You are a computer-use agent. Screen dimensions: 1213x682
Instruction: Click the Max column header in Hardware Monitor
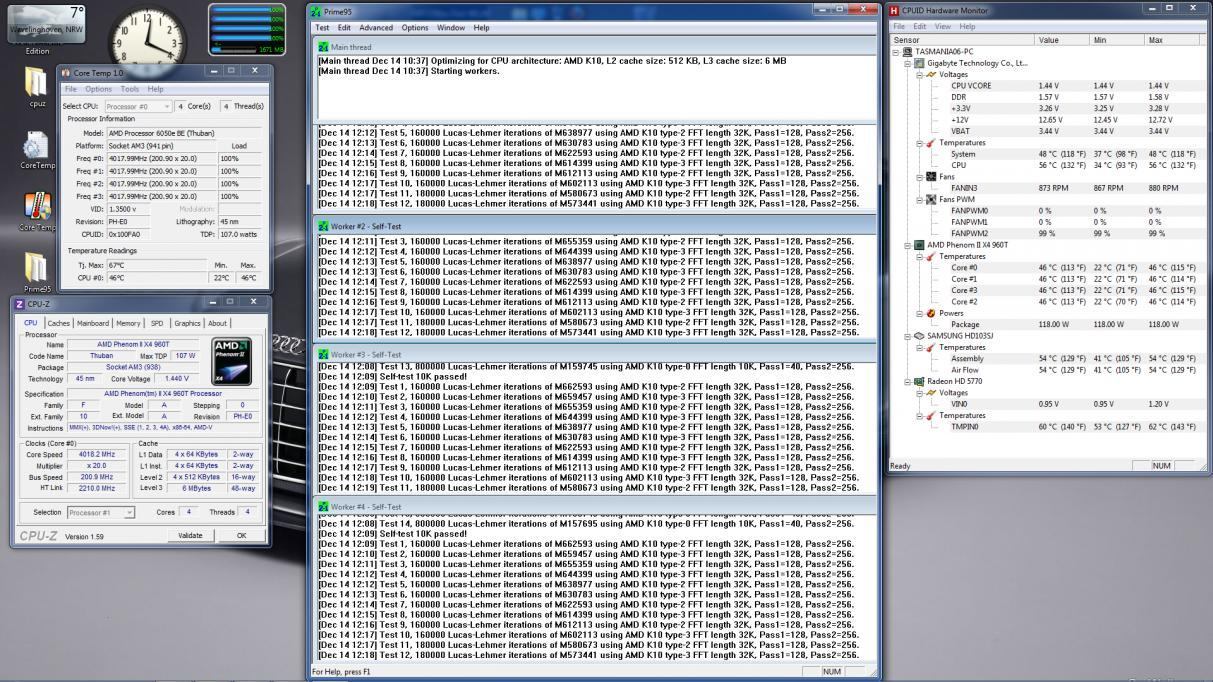(1173, 39)
